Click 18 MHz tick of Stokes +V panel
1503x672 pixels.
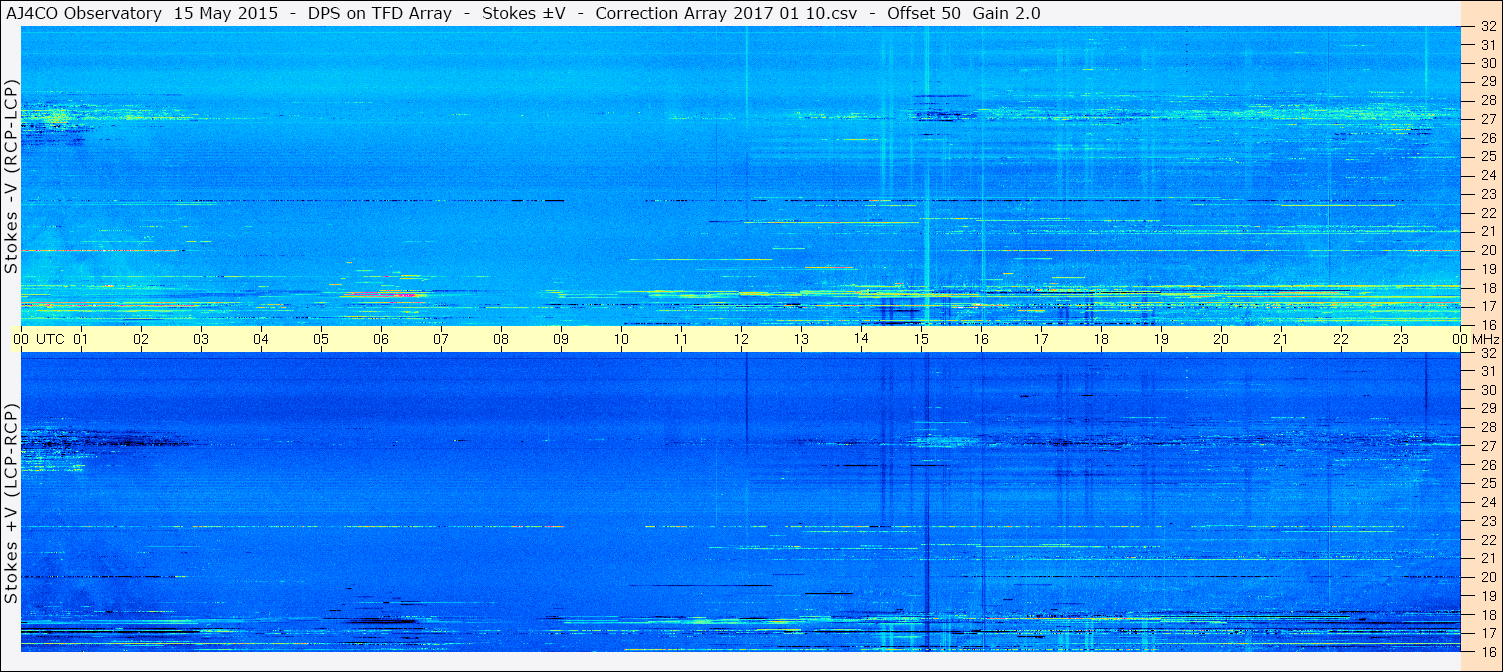click(1488, 615)
